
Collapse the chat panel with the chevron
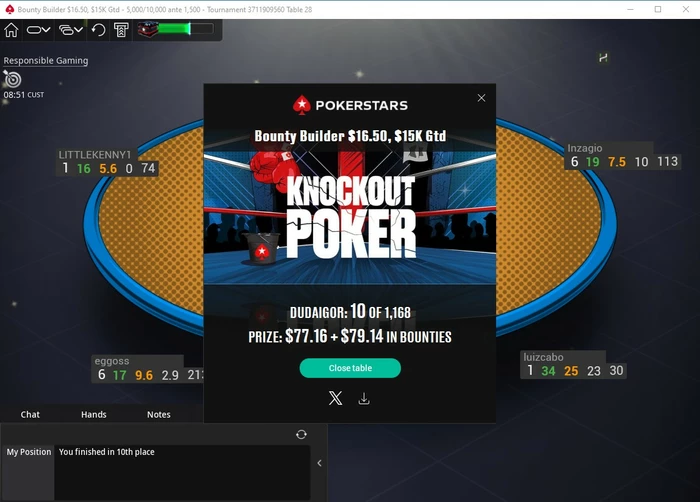[319, 463]
